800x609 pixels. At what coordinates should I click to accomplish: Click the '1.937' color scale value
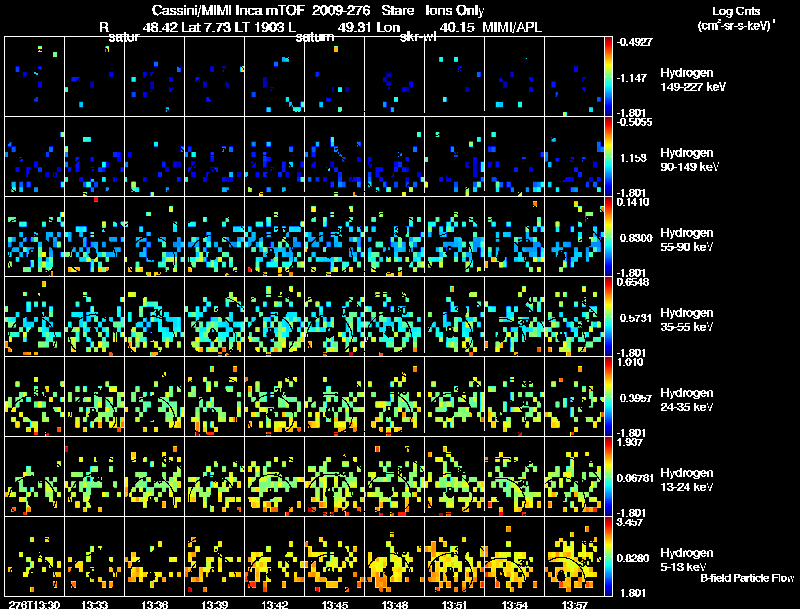tap(630, 442)
